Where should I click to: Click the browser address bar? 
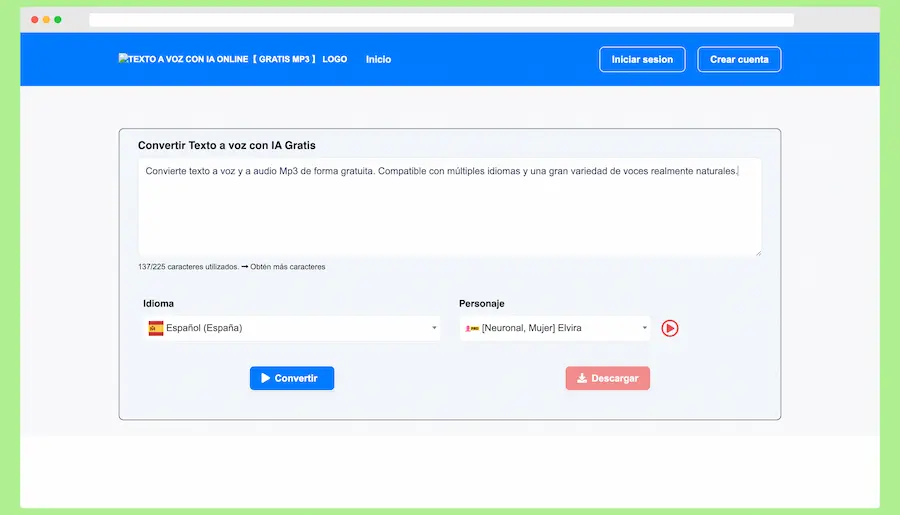tap(441, 20)
